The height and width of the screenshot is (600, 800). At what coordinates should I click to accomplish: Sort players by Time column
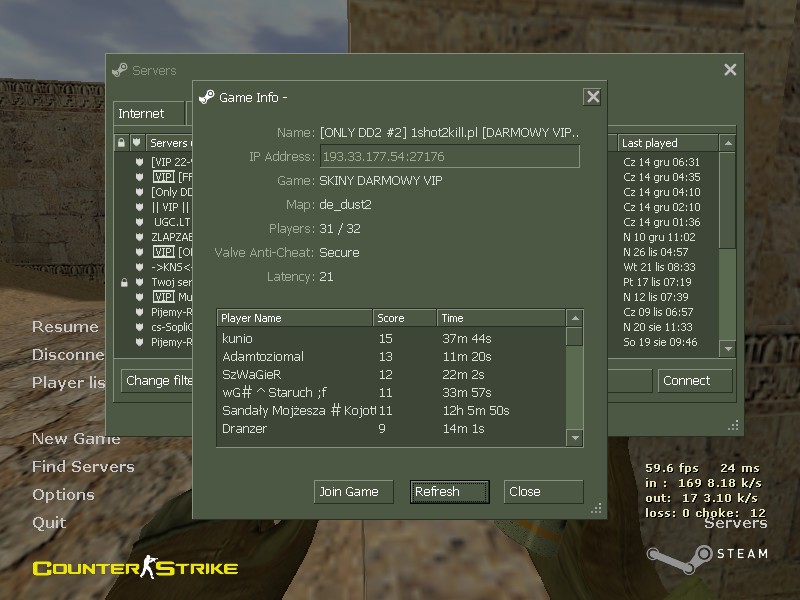(501, 318)
